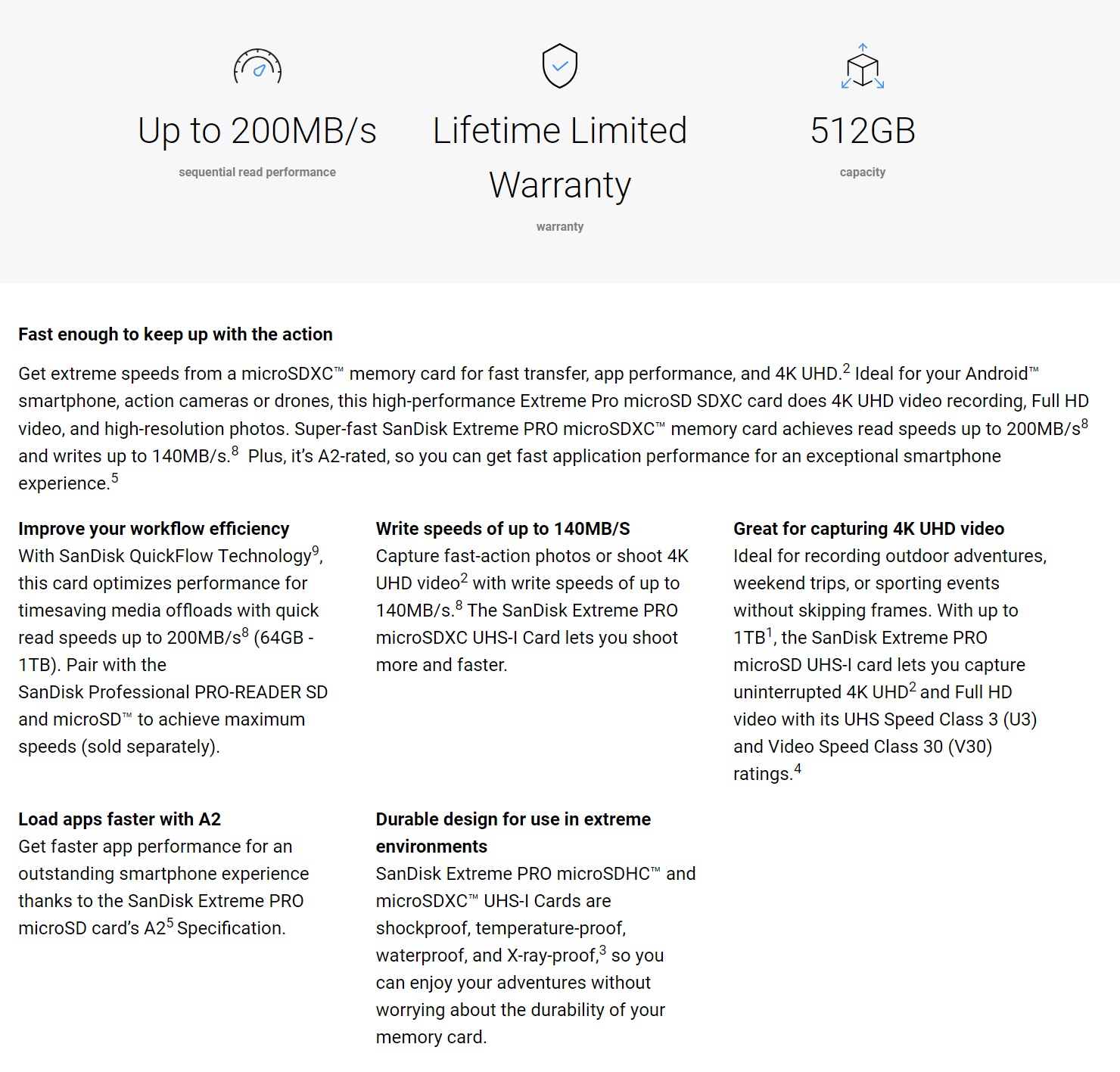
Task: Click the "sequential read performance" caption
Action: (257, 172)
